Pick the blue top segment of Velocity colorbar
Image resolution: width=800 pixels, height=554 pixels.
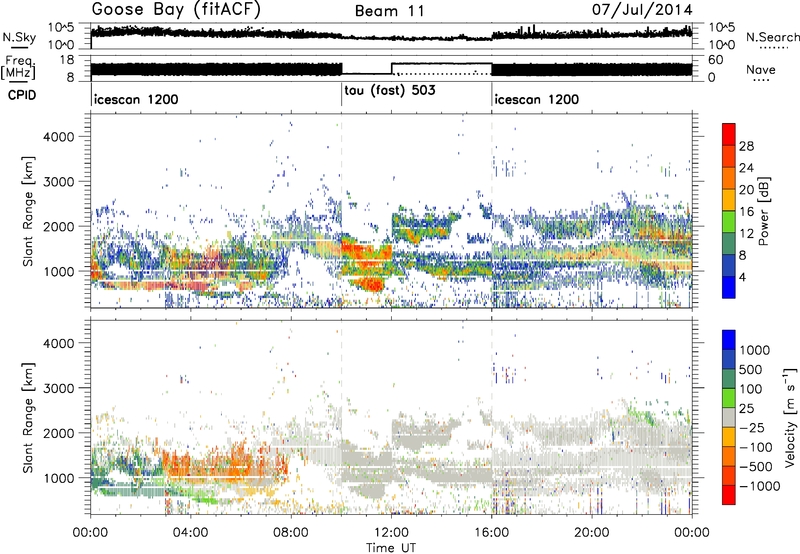(729, 340)
